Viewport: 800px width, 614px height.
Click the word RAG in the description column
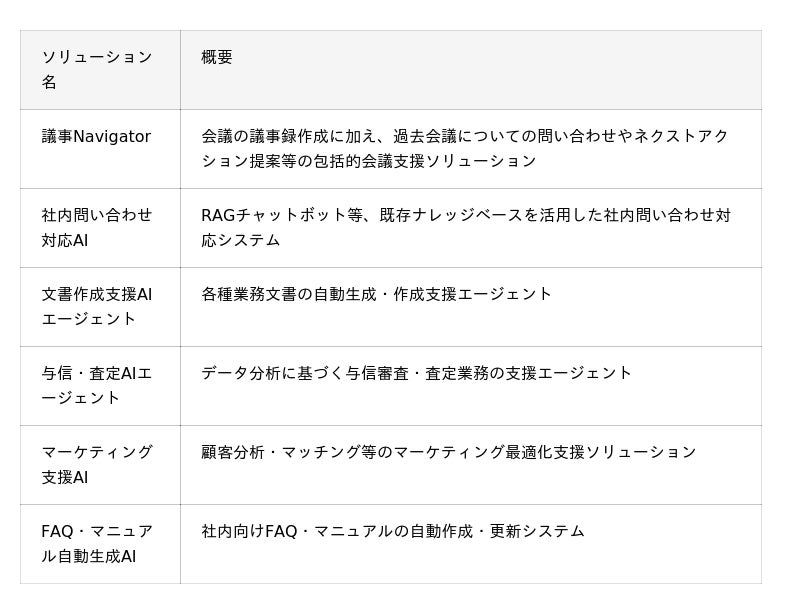218,215
